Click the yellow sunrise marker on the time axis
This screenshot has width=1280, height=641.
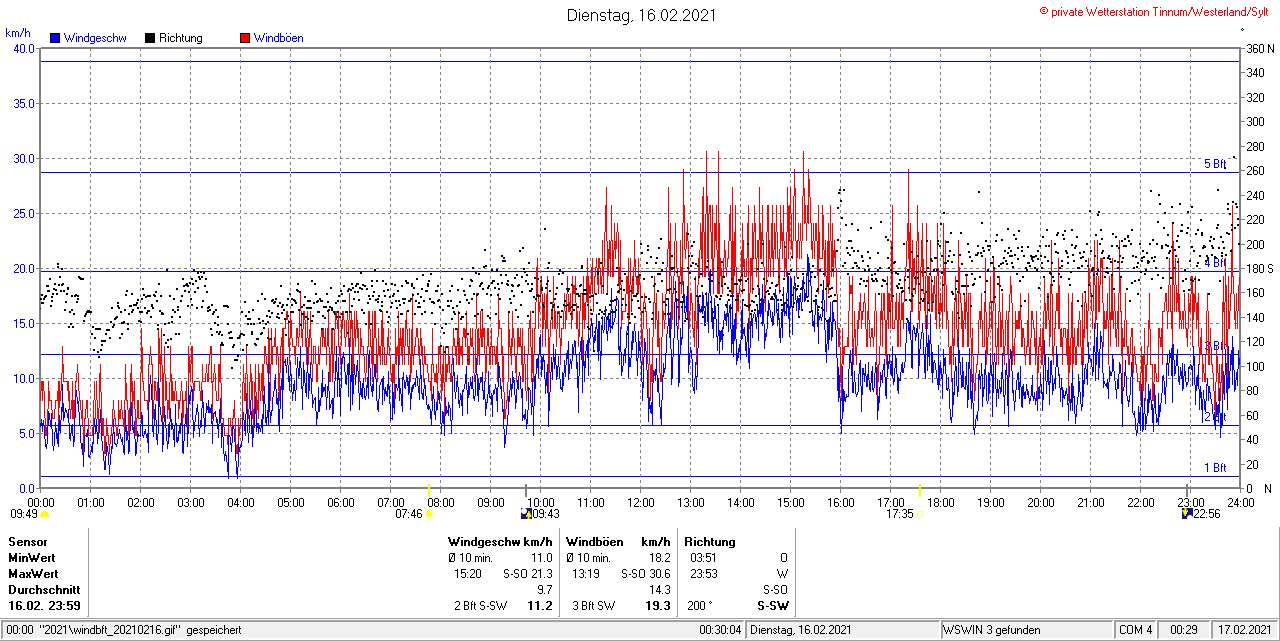428,489
